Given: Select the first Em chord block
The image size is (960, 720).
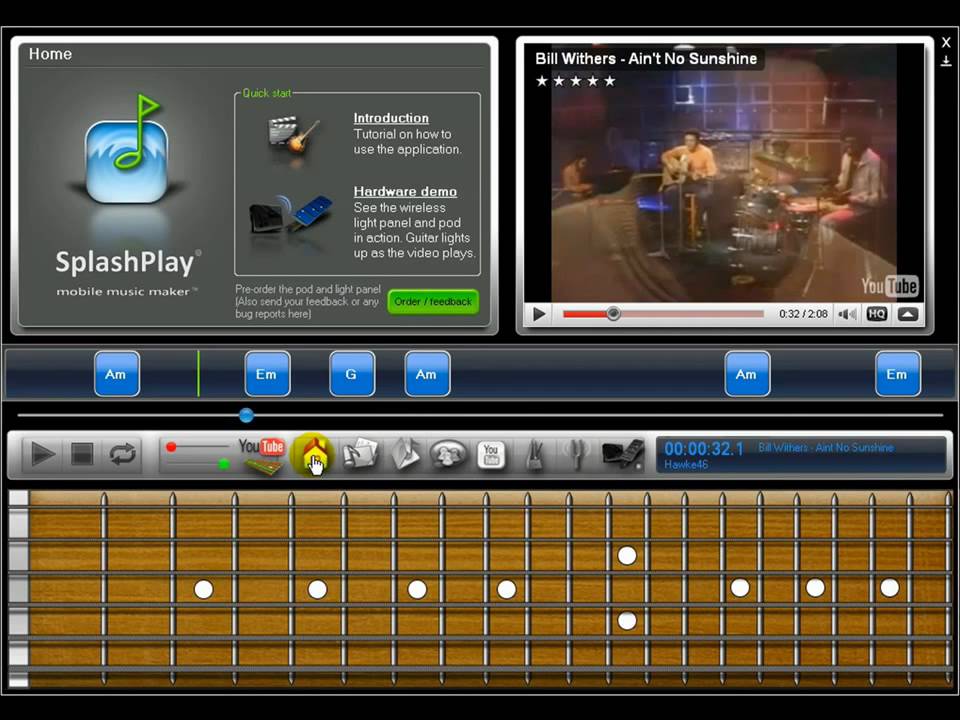Looking at the screenshot, I should point(267,374).
